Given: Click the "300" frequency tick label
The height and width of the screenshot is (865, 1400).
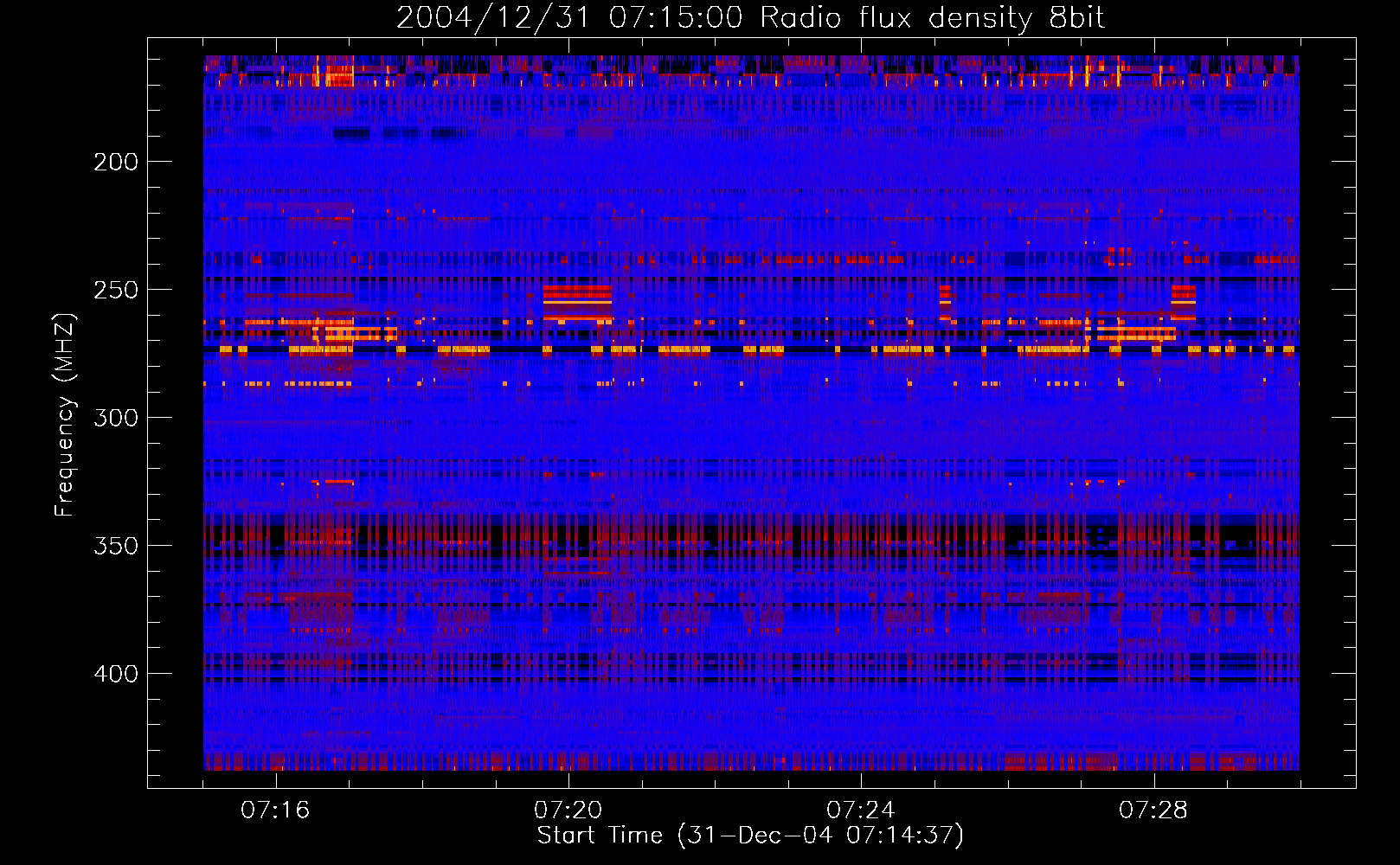Looking at the screenshot, I should (116, 418).
